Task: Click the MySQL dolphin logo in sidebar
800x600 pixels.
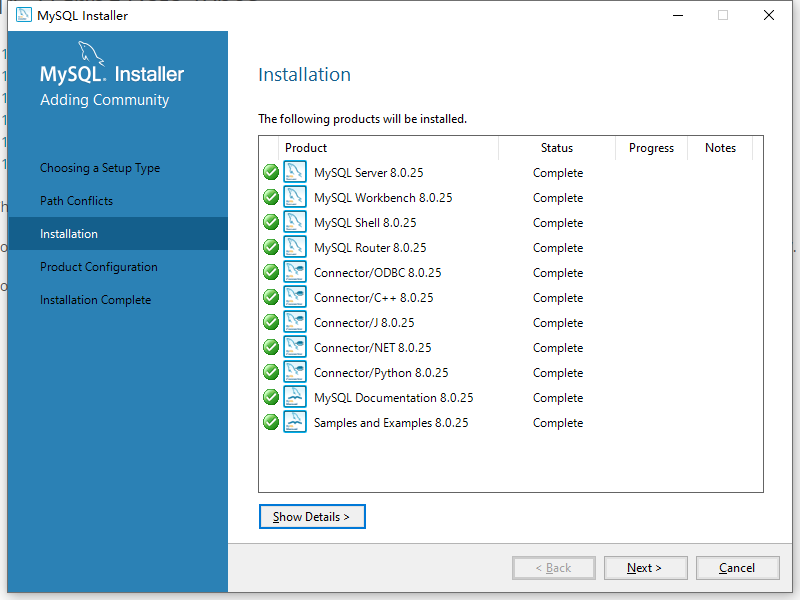Action: coord(91,53)
